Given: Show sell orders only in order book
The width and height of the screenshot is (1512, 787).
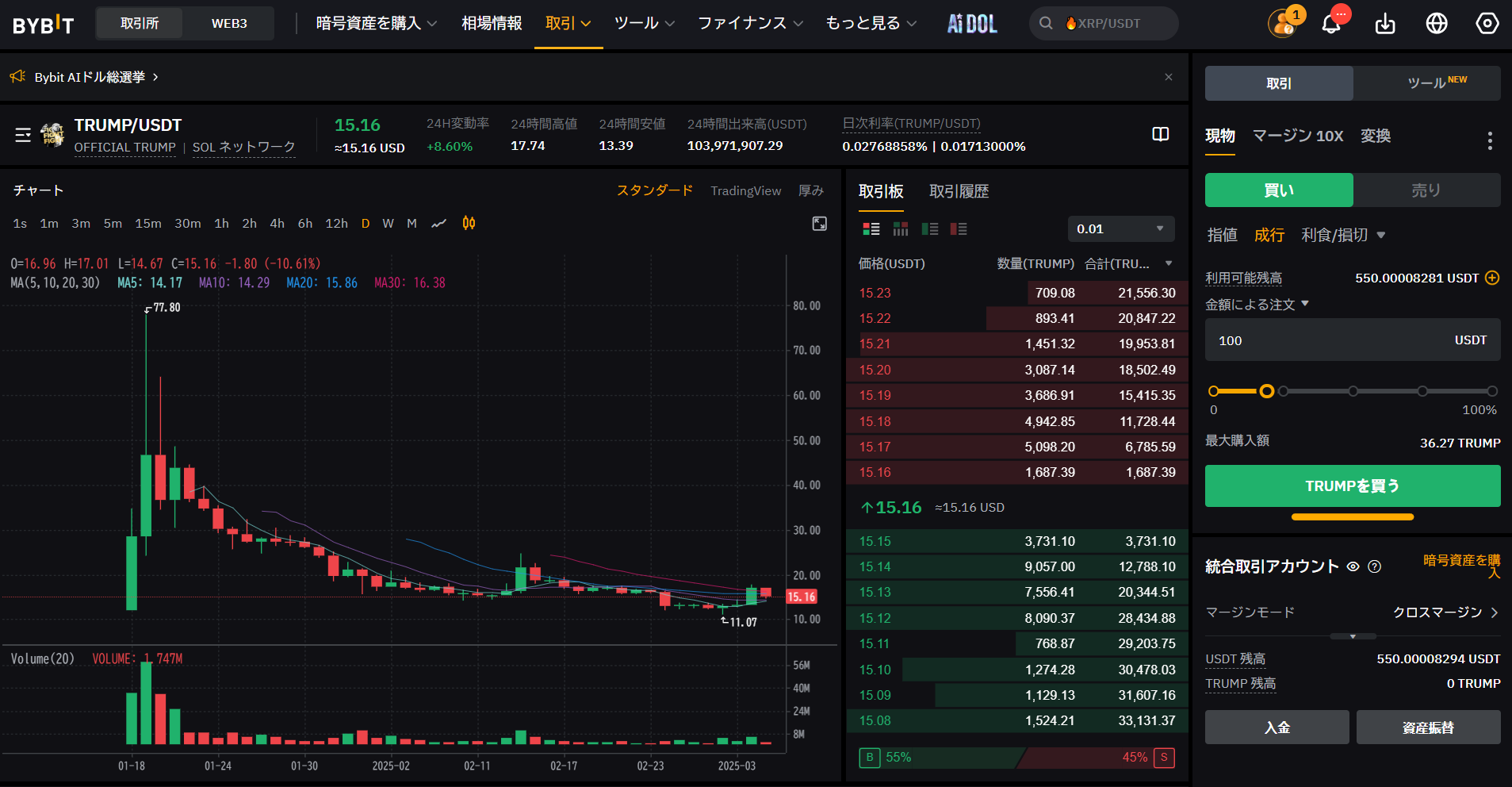Looking at the screenshot, I should [x=959, y=229].
